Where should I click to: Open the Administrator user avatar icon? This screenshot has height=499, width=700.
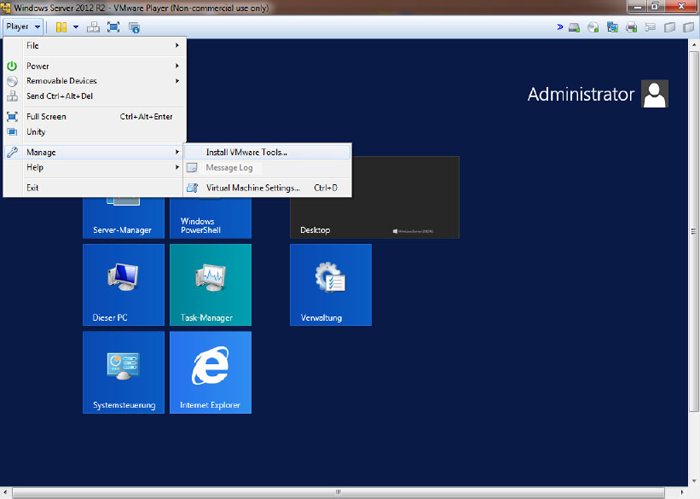654,94
